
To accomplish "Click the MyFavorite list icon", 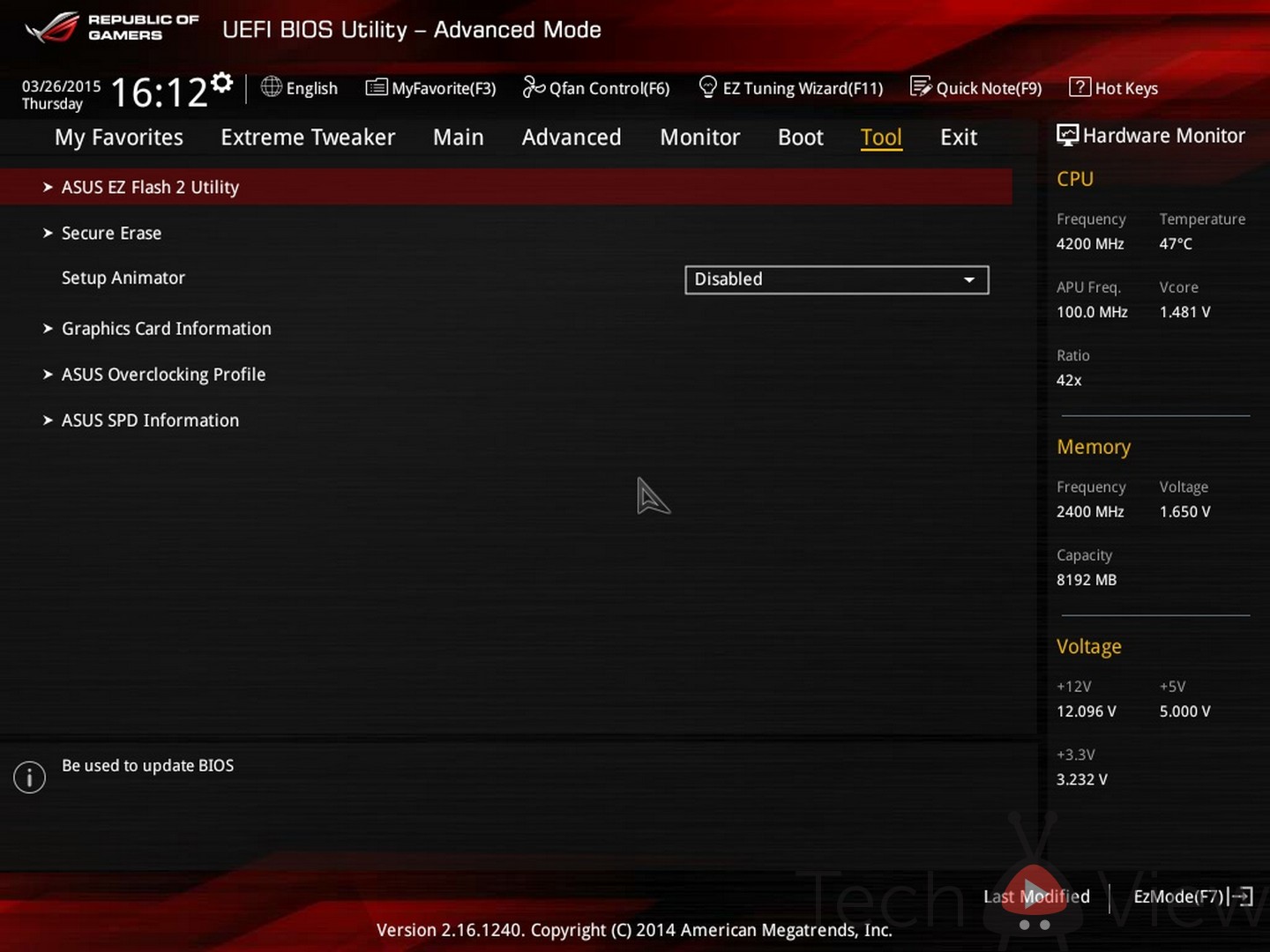I will tap(377, 86).
